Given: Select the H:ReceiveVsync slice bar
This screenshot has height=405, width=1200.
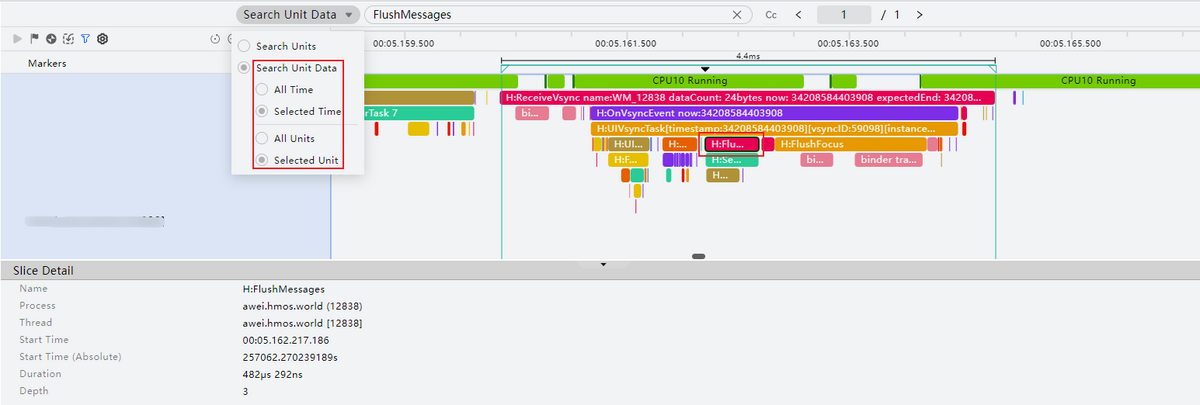Looking at the screenshot, I should 746,98.
